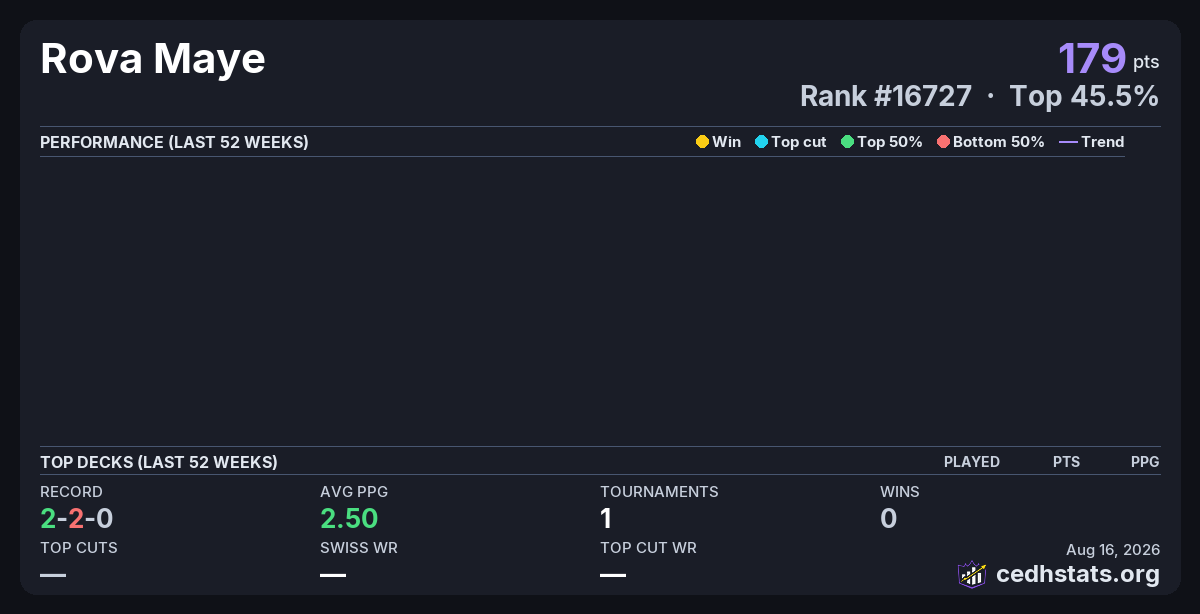This screenshot has height=614, width=1200.
Task: Click the green Top 50% legend dot
Action: point(847,142)
